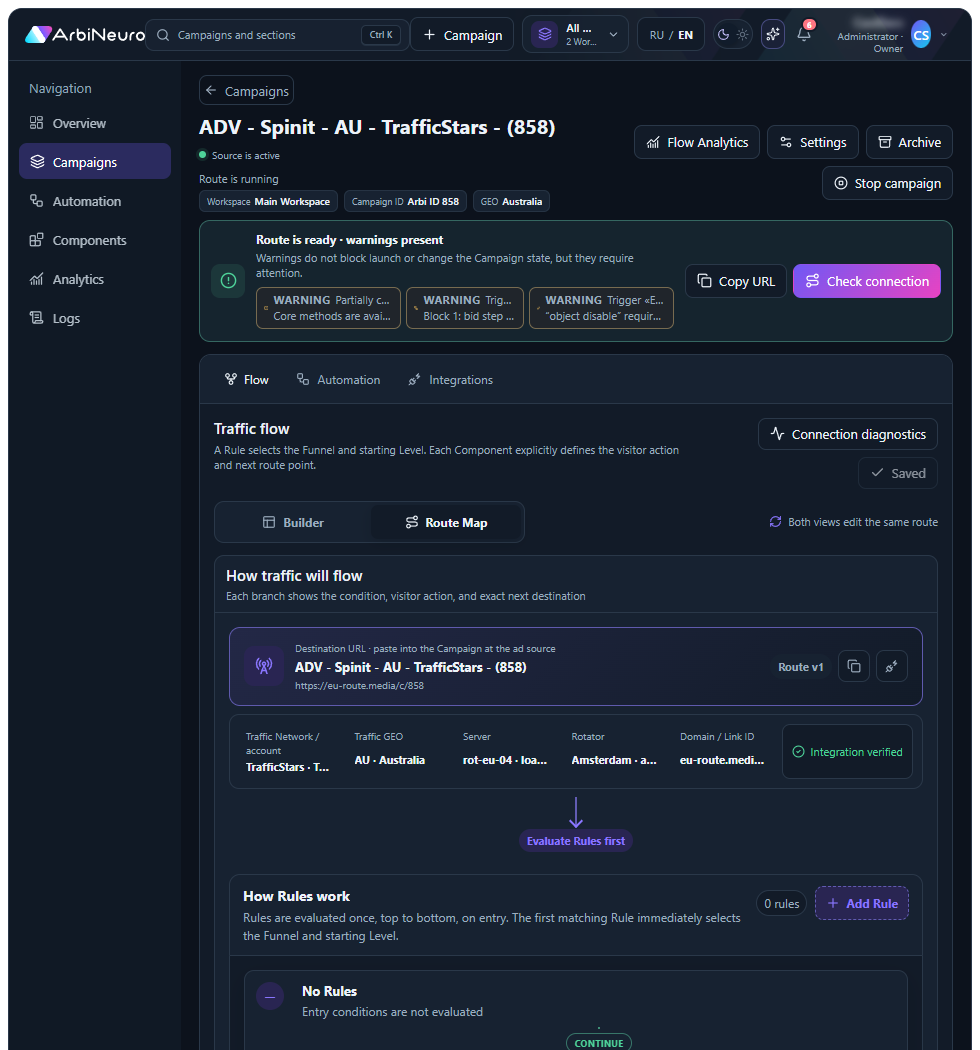Viewport: 980px width, 1050px height.
Task: Select Campaigns in navigation sidebar
Action: tap(94, 161)
